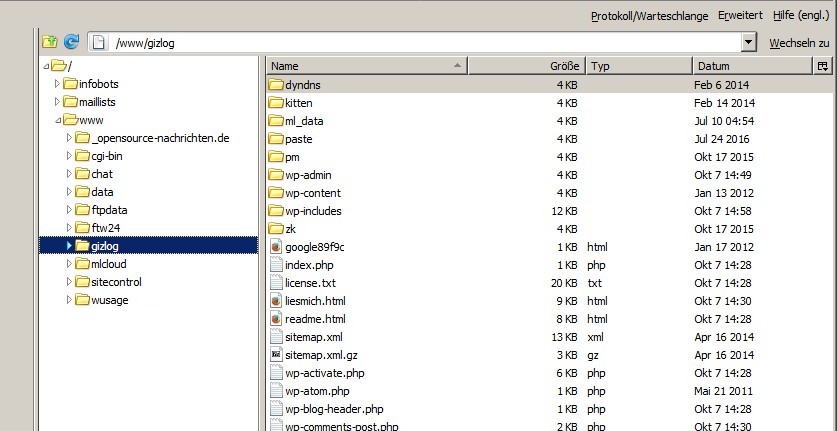The width and height of the screenshot is (837, 431).
Task: Expand the _opensource-nachrichten.de node
Action: click(69, 138)
